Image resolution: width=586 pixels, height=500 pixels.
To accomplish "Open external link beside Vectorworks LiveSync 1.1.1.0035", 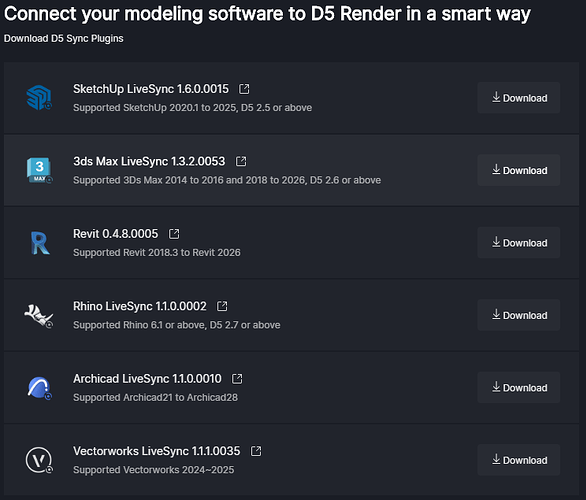I will [x=256, y=451].
